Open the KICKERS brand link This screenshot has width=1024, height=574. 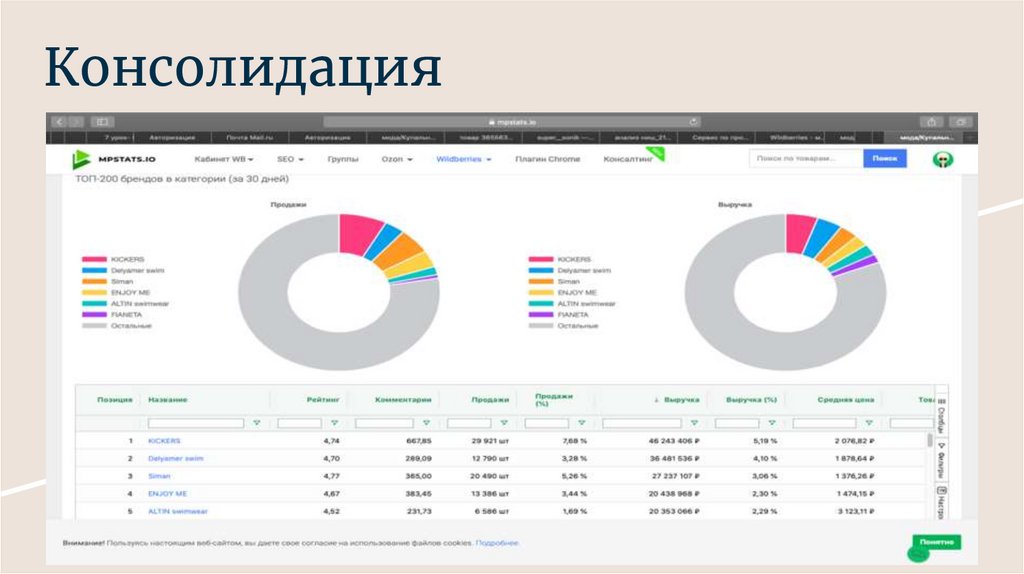(164, 441)
